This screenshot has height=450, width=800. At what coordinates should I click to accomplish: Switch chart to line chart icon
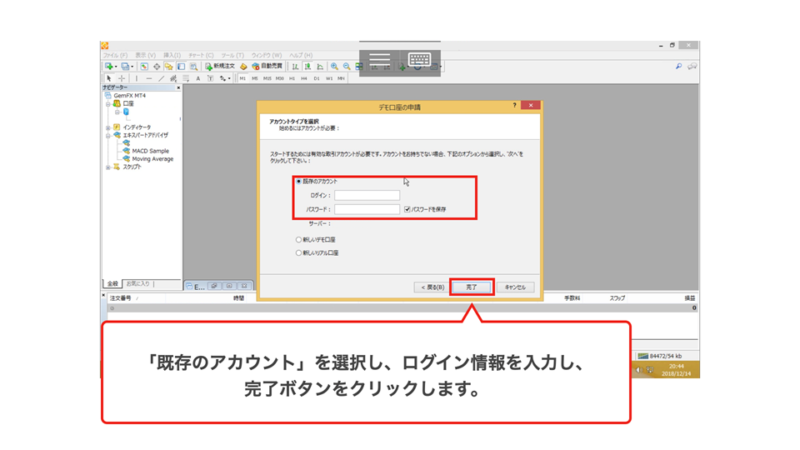click(x=320, y=67)
